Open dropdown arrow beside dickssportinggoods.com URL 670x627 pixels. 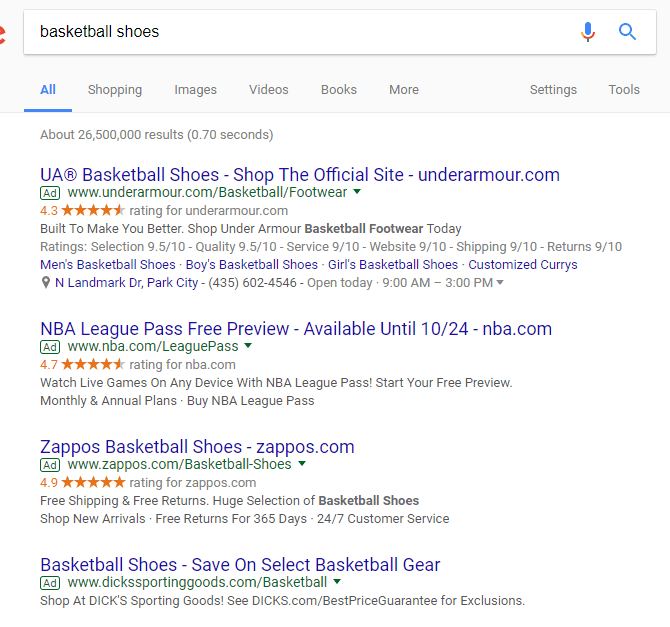click(x=337, y=582)
